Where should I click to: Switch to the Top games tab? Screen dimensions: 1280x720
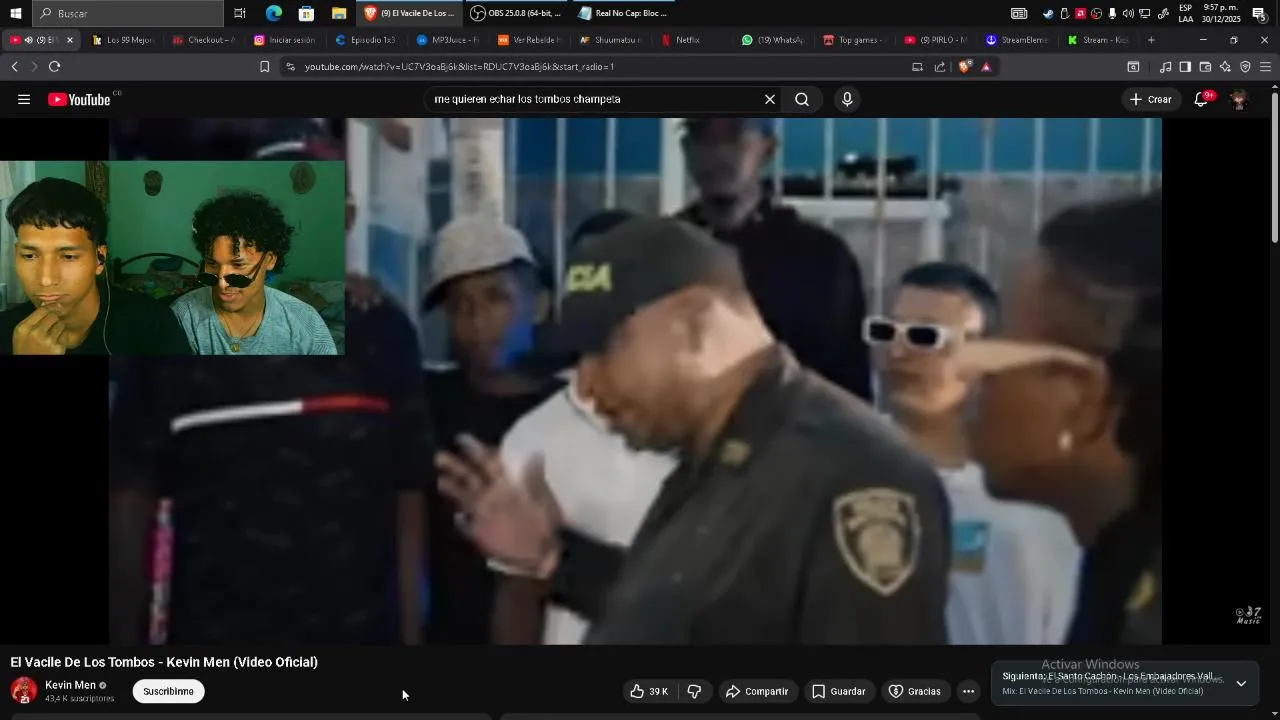tap(854, 40)
